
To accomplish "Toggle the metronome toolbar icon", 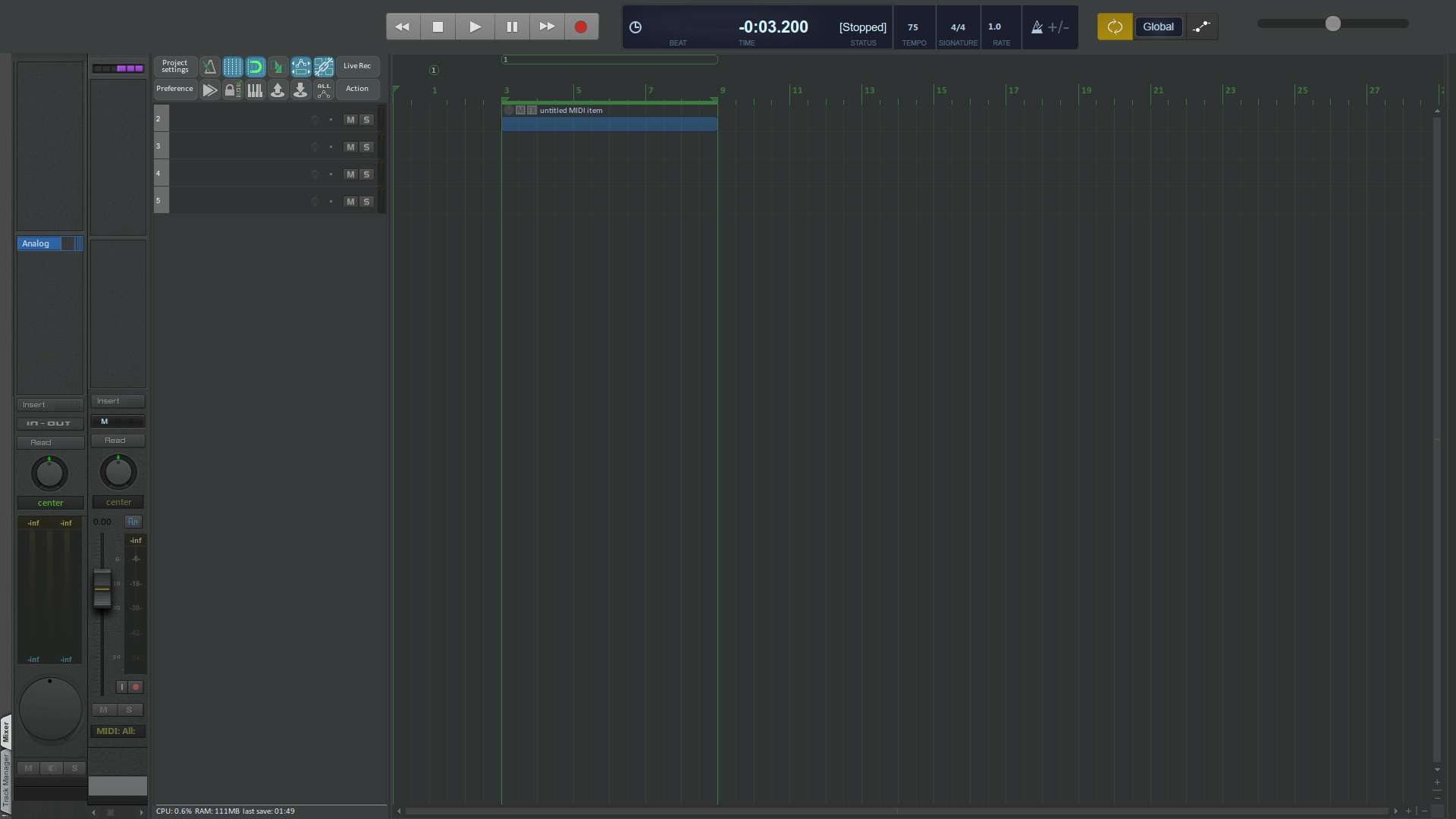I will [x=209, y=67].
